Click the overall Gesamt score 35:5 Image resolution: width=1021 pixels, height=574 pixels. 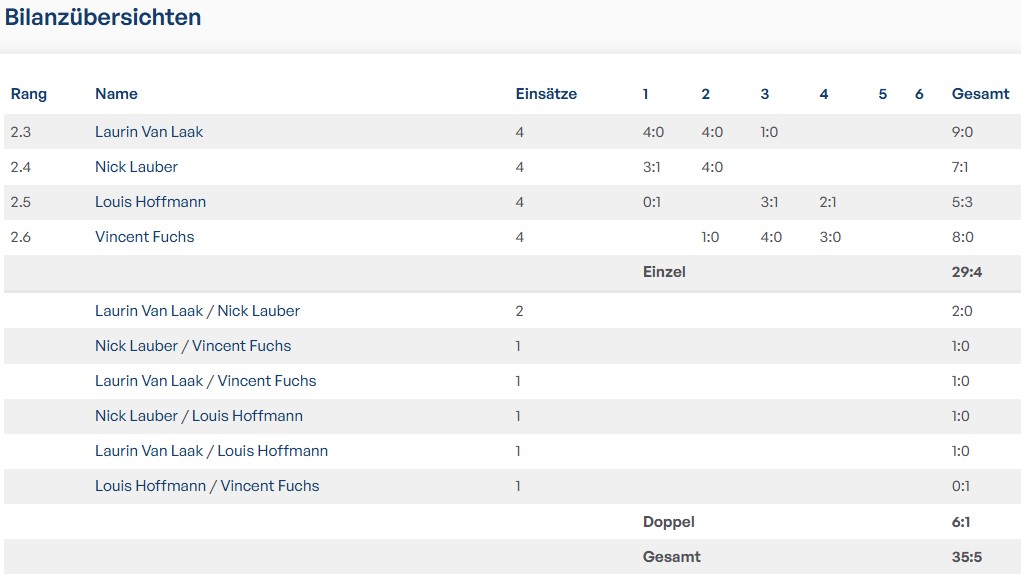click(967, 557)
